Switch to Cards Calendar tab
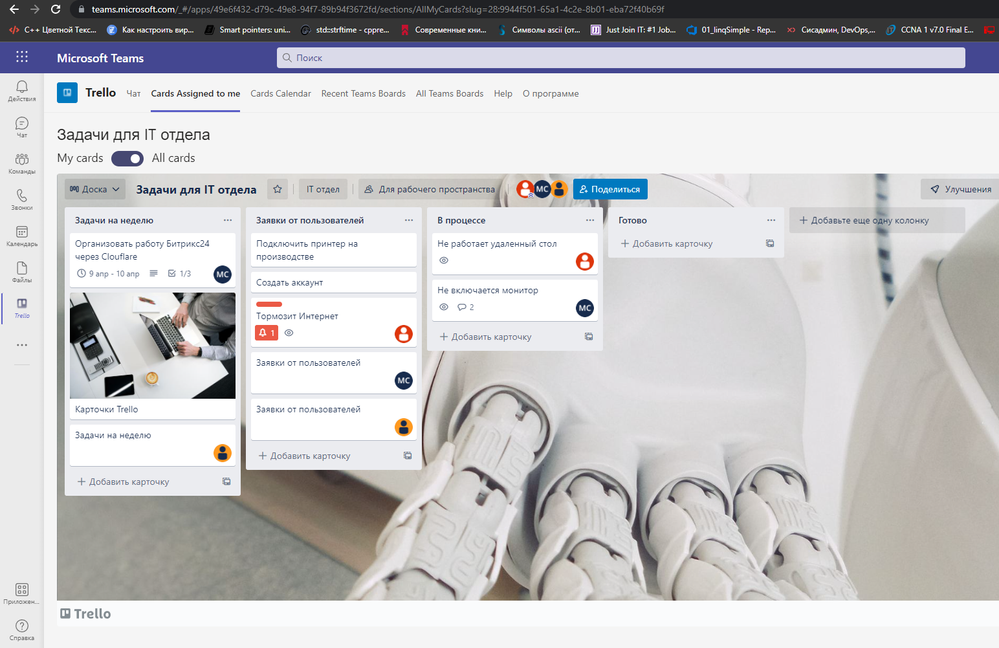Image resolution: width=999 pixels, height=648 pixels. pos(280,94)
